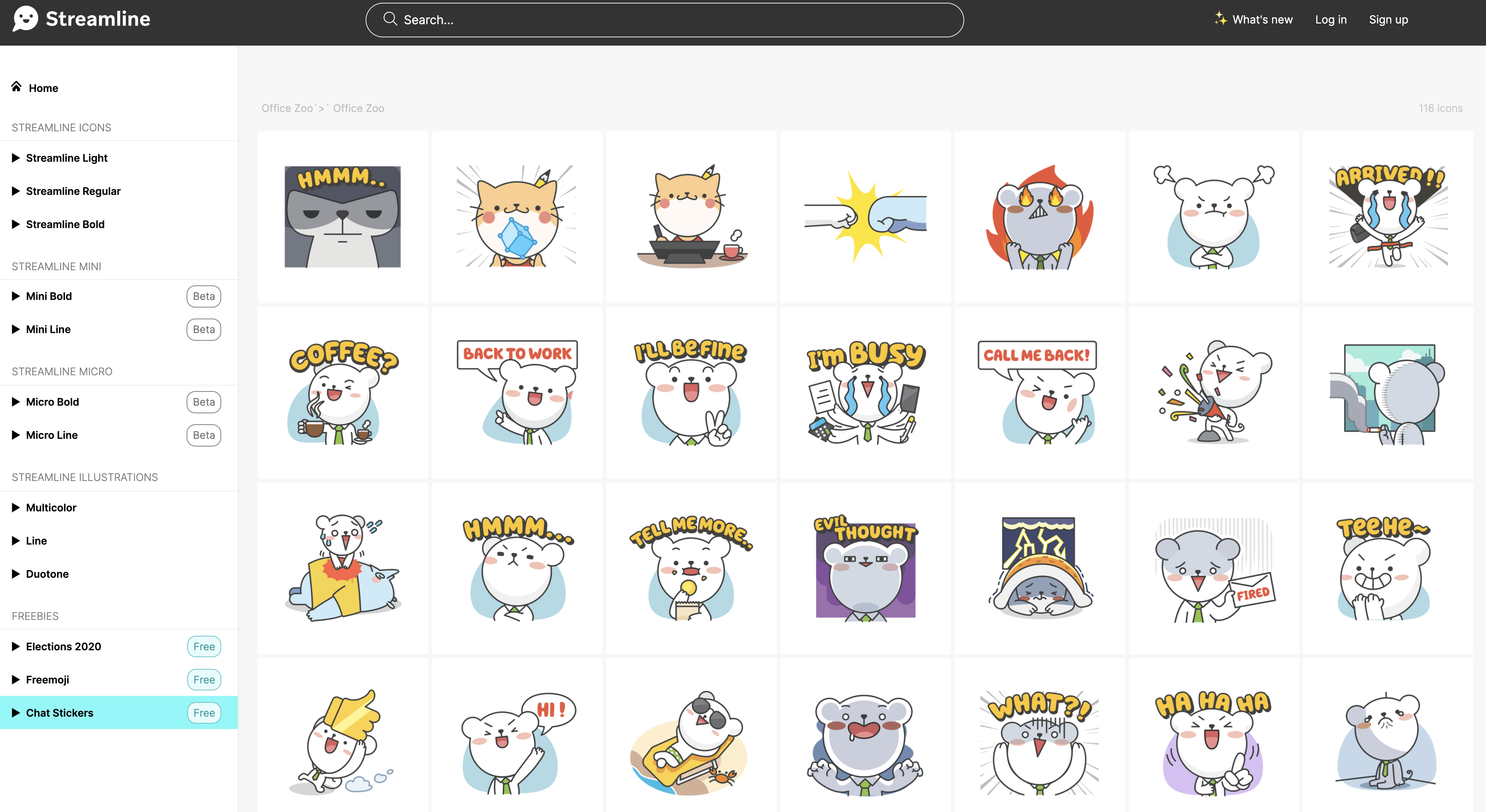The width and height of the screenshot is (1486, 812).
Task: Open the 'HMMM..' grey cat sticker
Action: click(343, 217)
